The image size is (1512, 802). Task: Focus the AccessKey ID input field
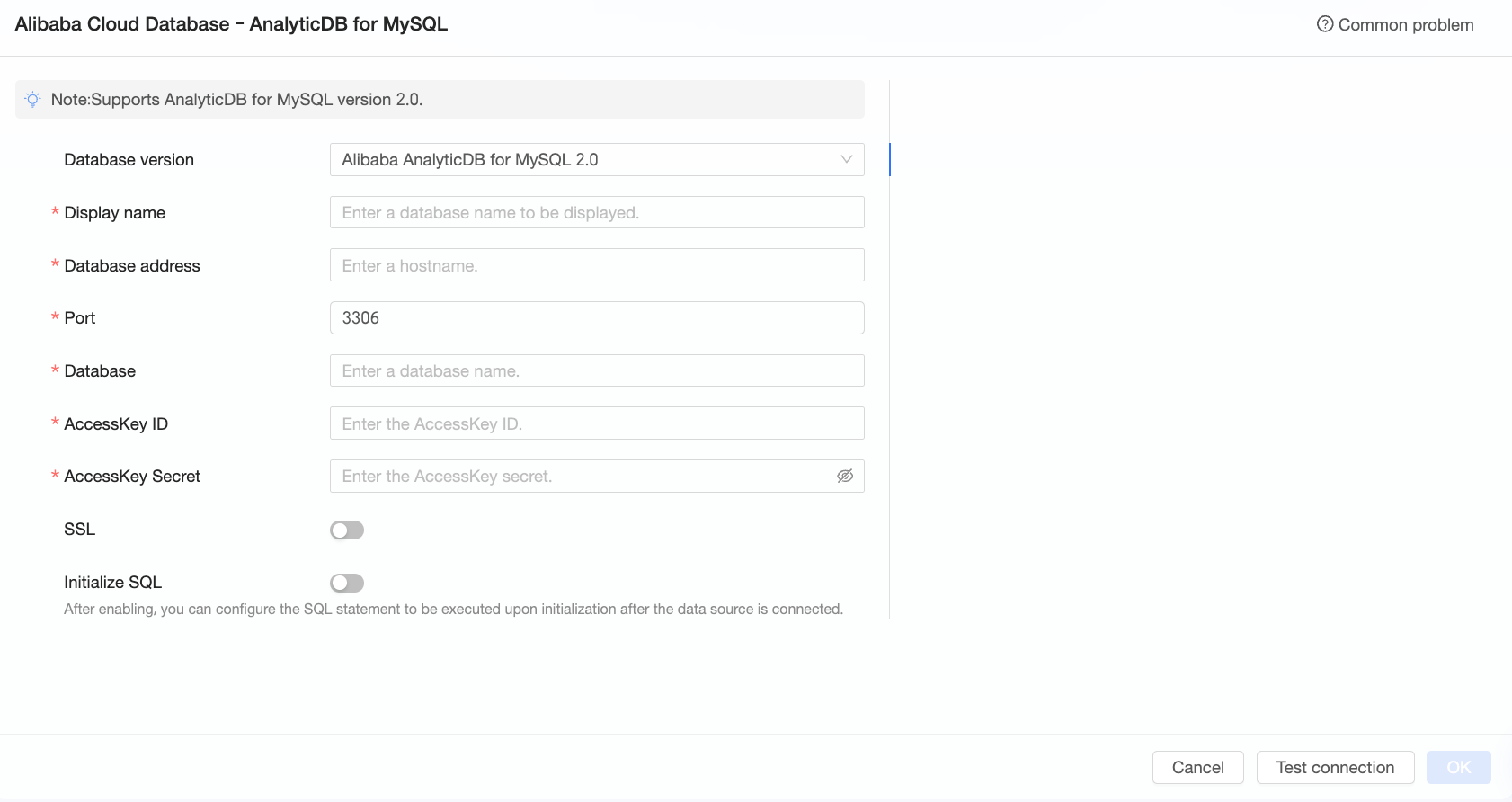[x=597, y=423]
